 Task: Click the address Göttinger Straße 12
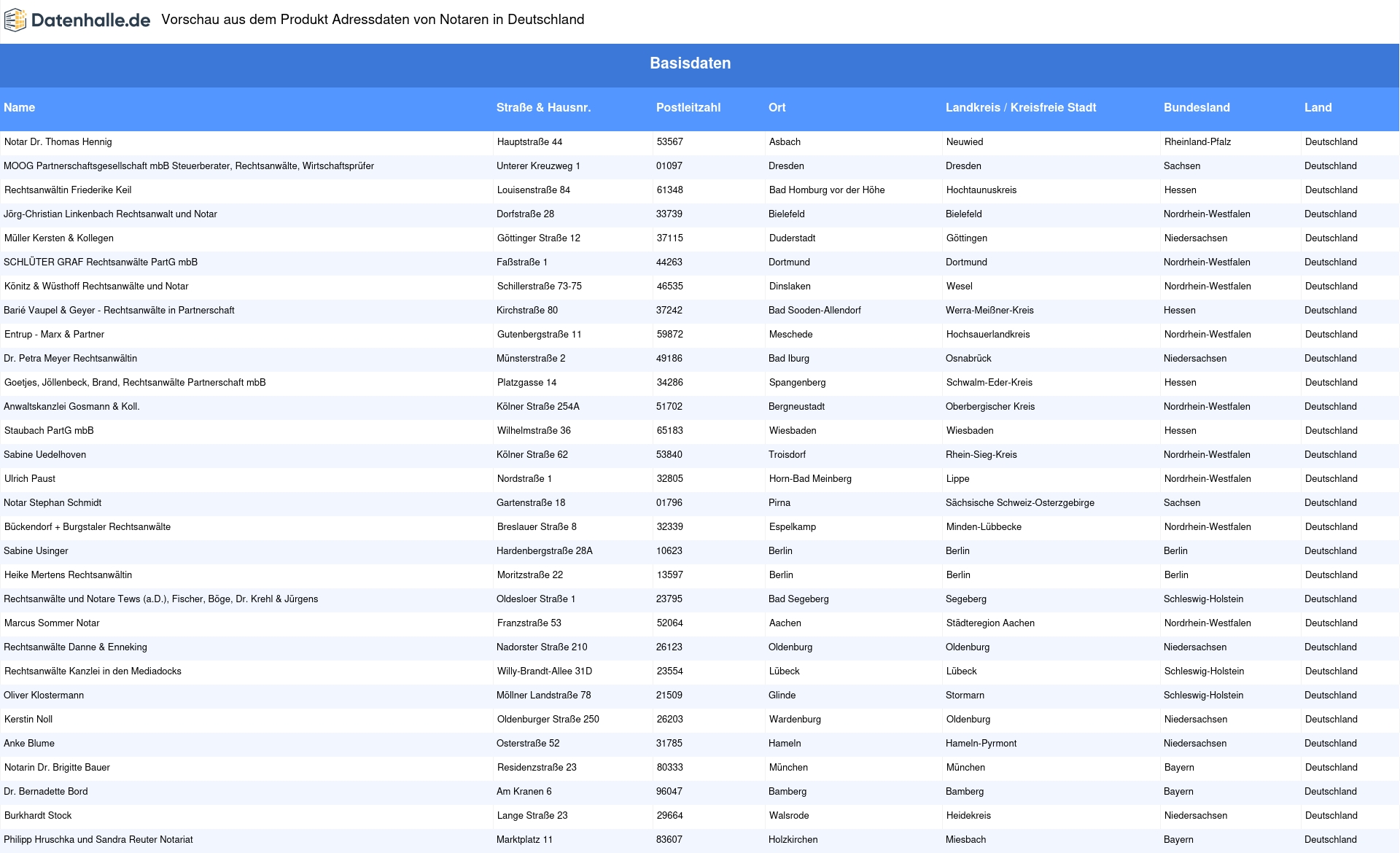pyautogui.click(x=539, y=238)
